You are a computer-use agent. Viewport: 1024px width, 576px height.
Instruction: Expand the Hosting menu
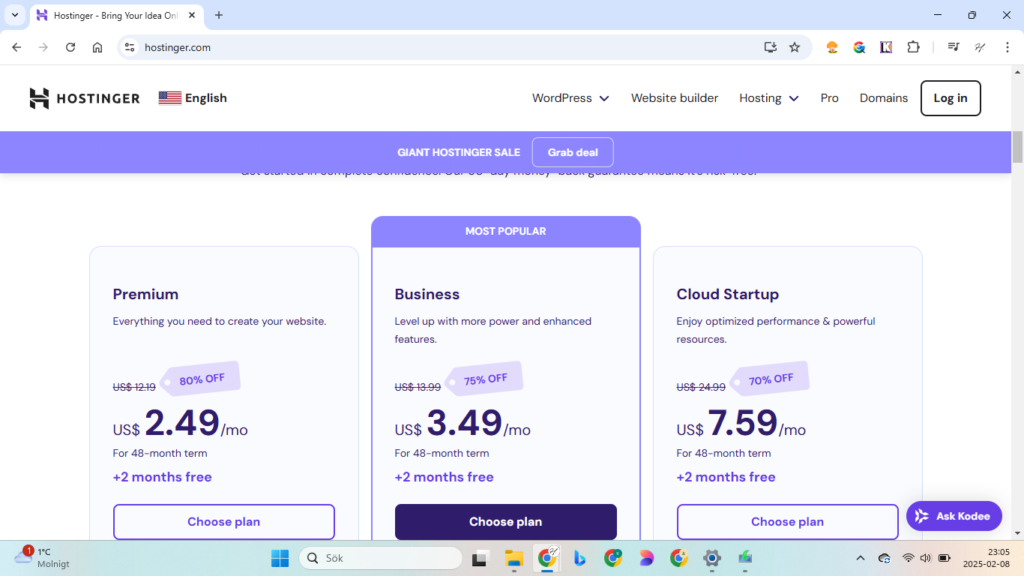point(769,98)
